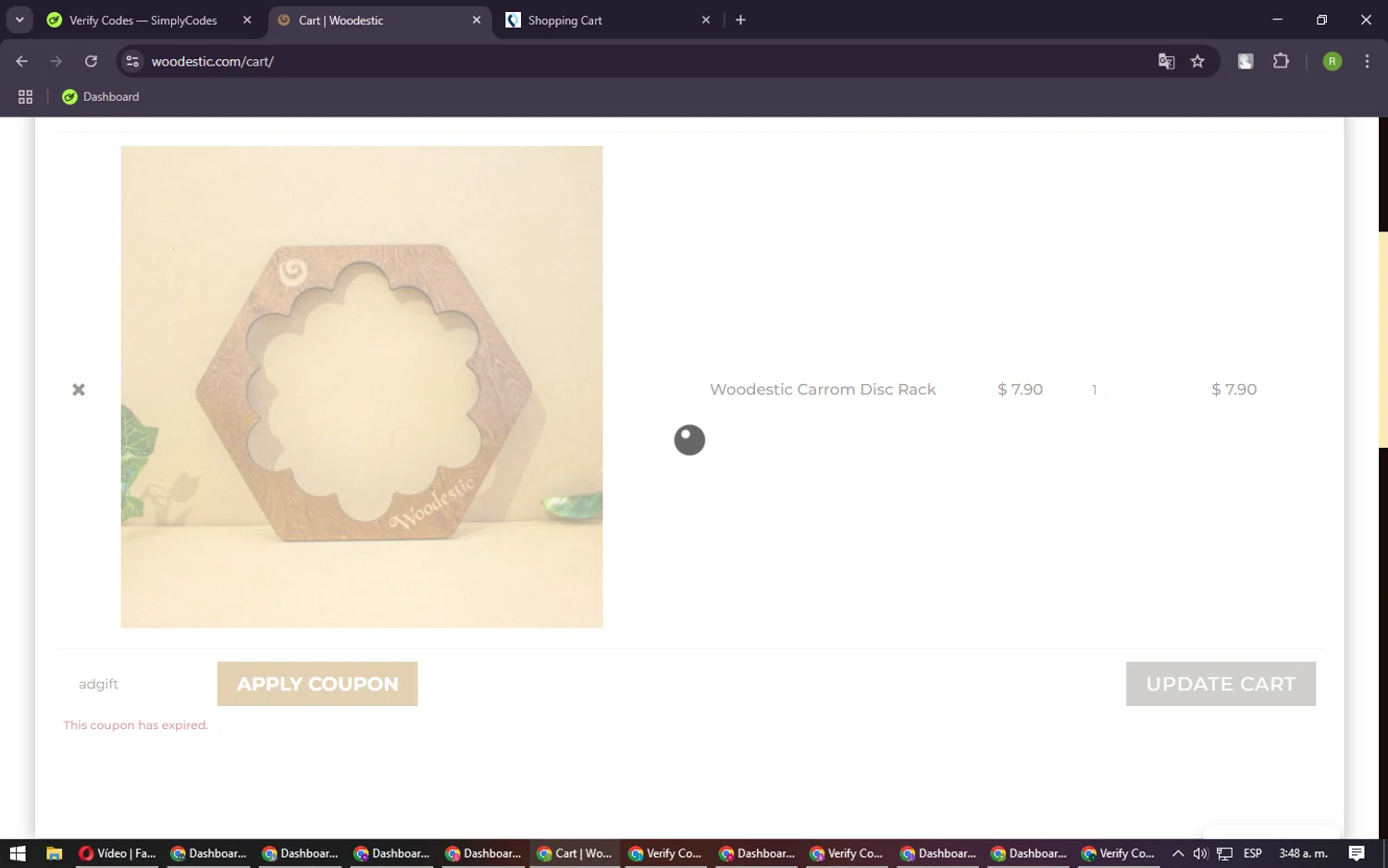Open a new browser tab

coord(740,20)
